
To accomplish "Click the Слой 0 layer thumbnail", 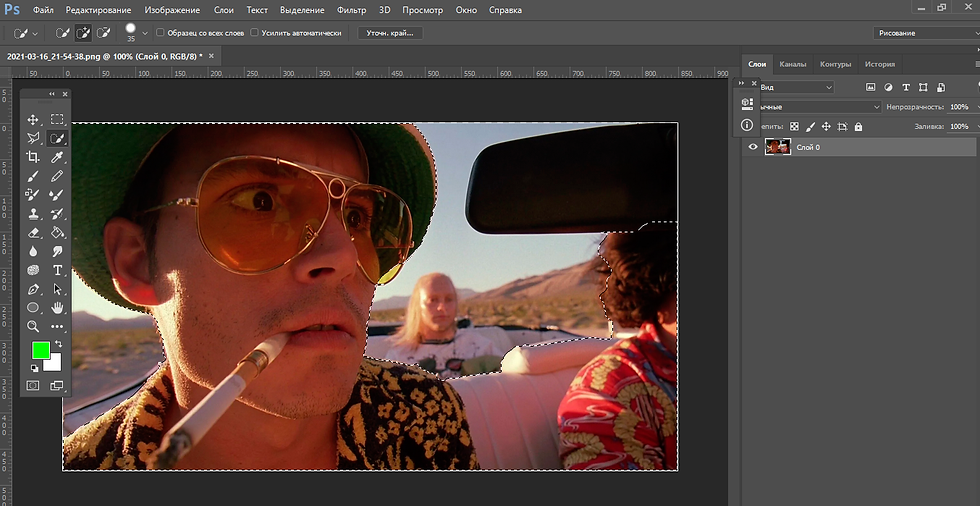I will tap(778, 147).
